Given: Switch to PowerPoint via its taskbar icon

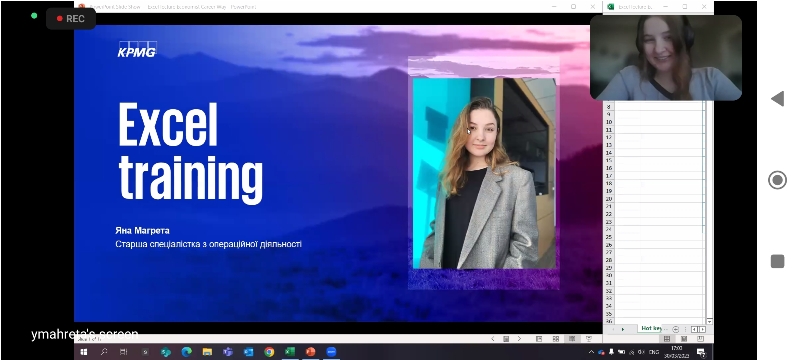Looking at the screenshot, I should pos(310,352).
